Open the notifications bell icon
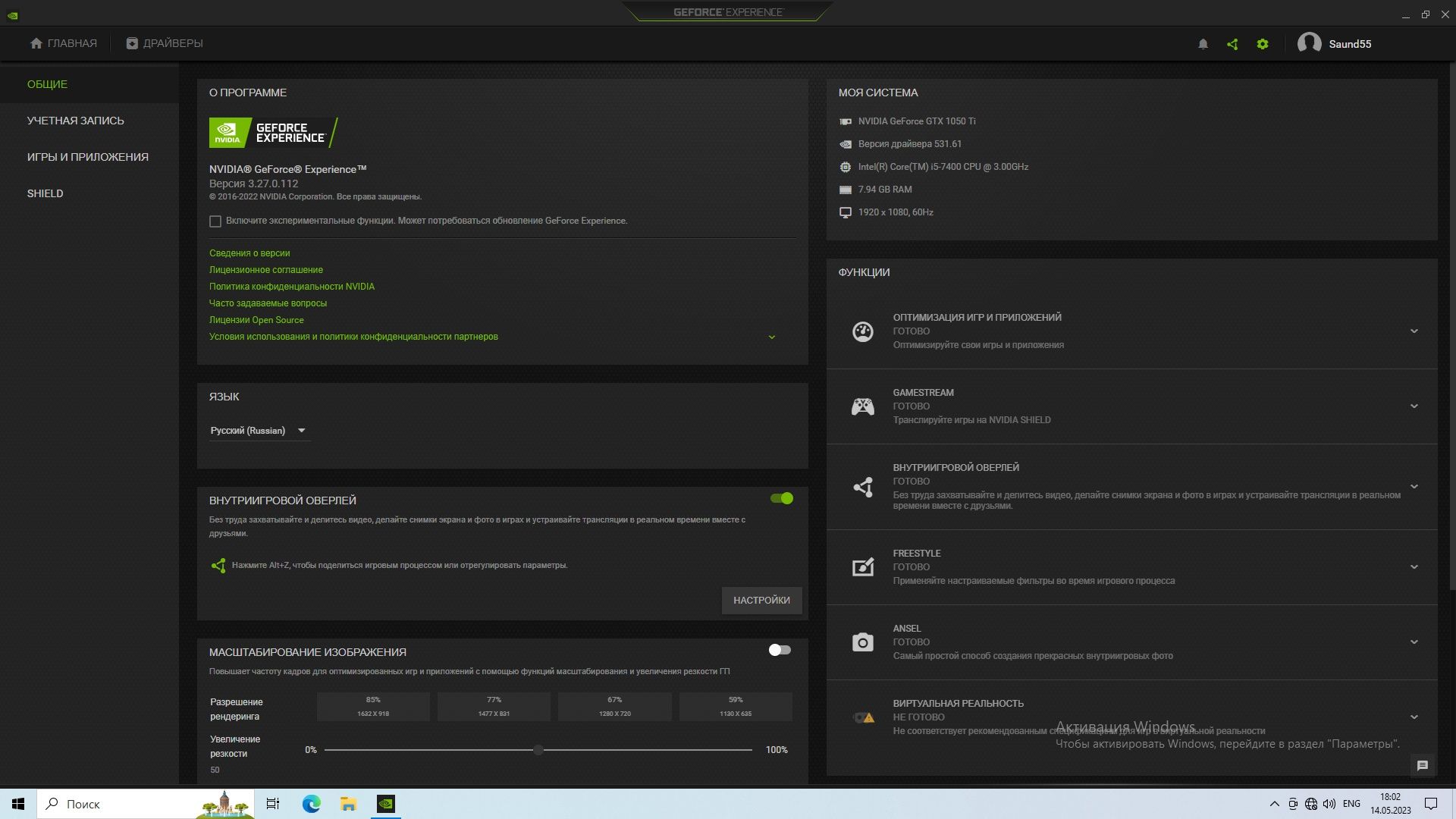This screenshot has width=1456, height=819. [x=1203, y=44]
